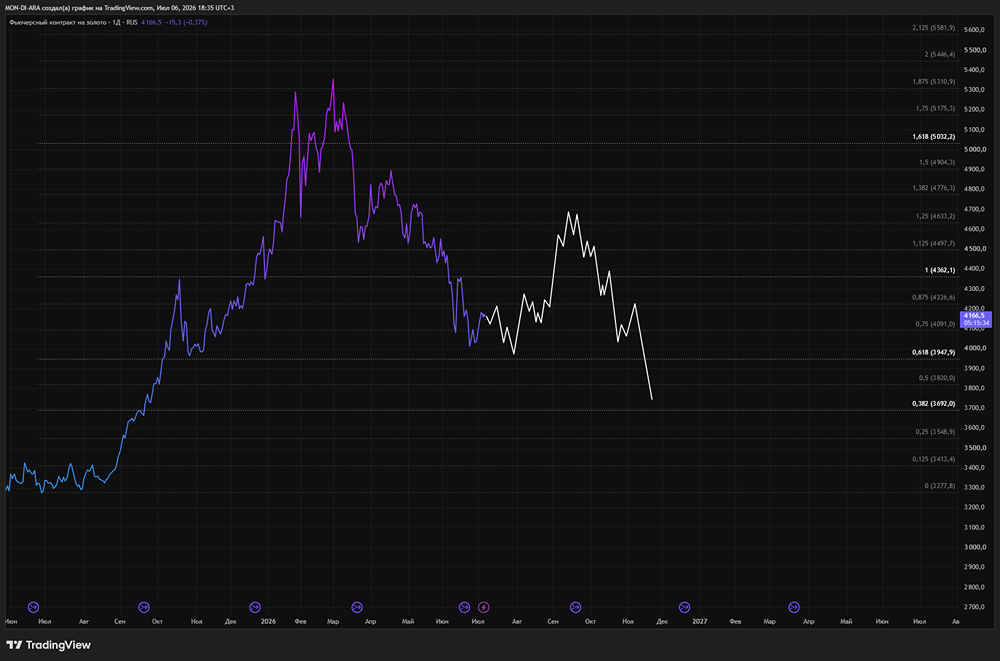1000x661 pixels.
Task: Click the 5500,0 price axis label
Action: [x=975, y=50]
